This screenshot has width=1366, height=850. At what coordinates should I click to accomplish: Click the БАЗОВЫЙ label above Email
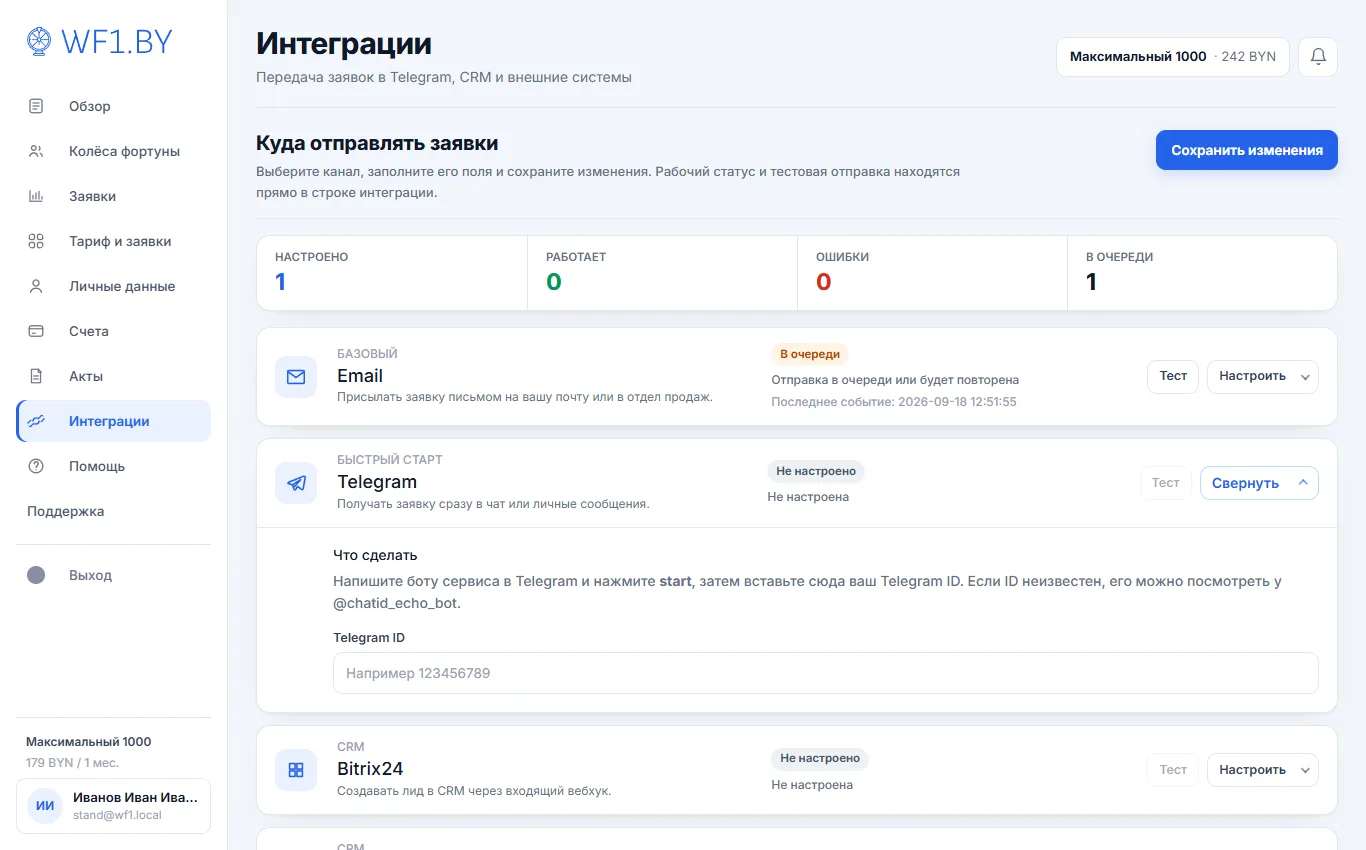tap(367, 354)
